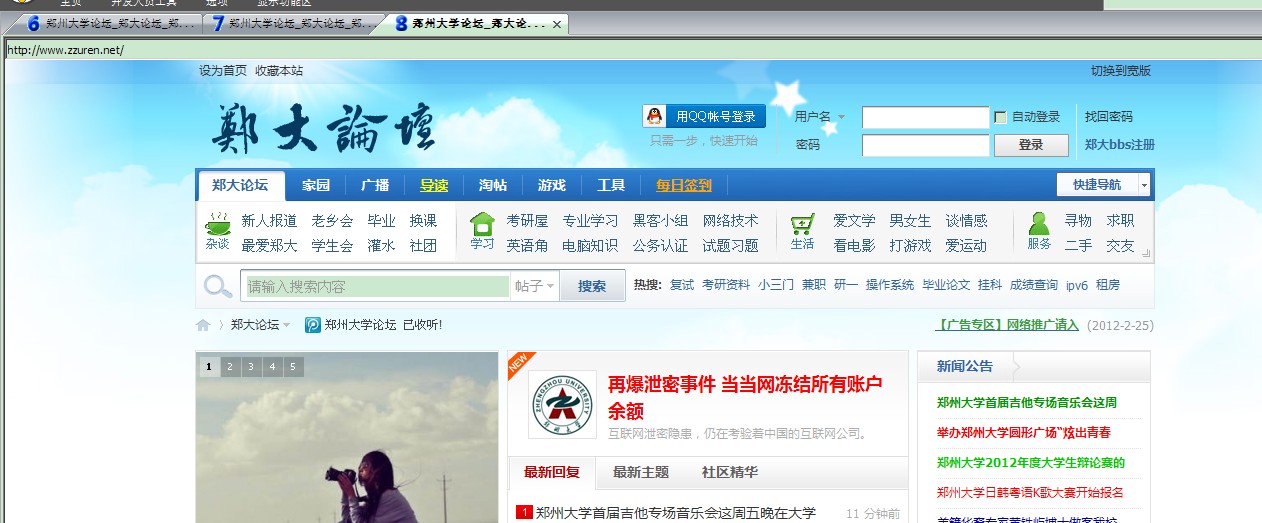Click the 设为首页 link

(223, 71)
